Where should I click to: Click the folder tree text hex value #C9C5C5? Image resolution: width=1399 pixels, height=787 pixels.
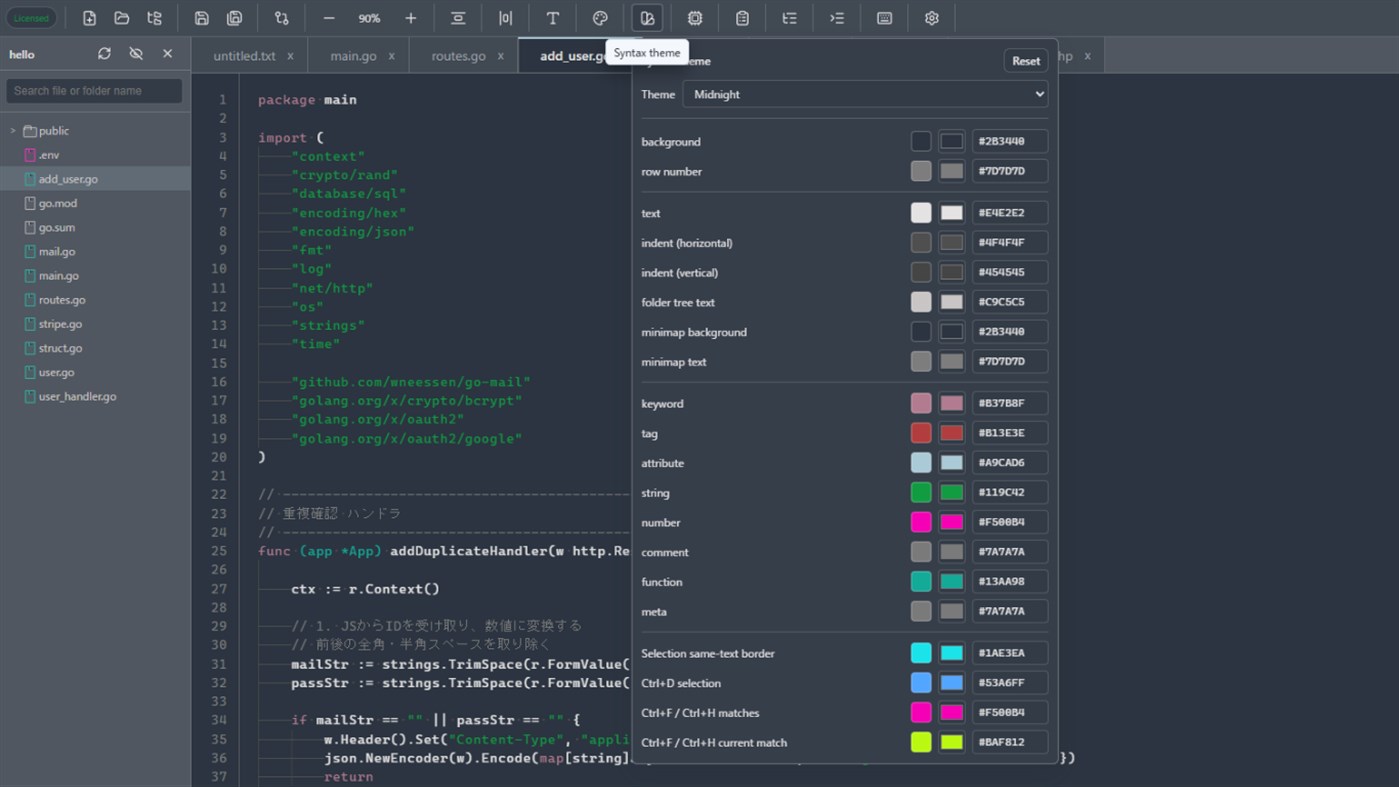coord(1010,302)
